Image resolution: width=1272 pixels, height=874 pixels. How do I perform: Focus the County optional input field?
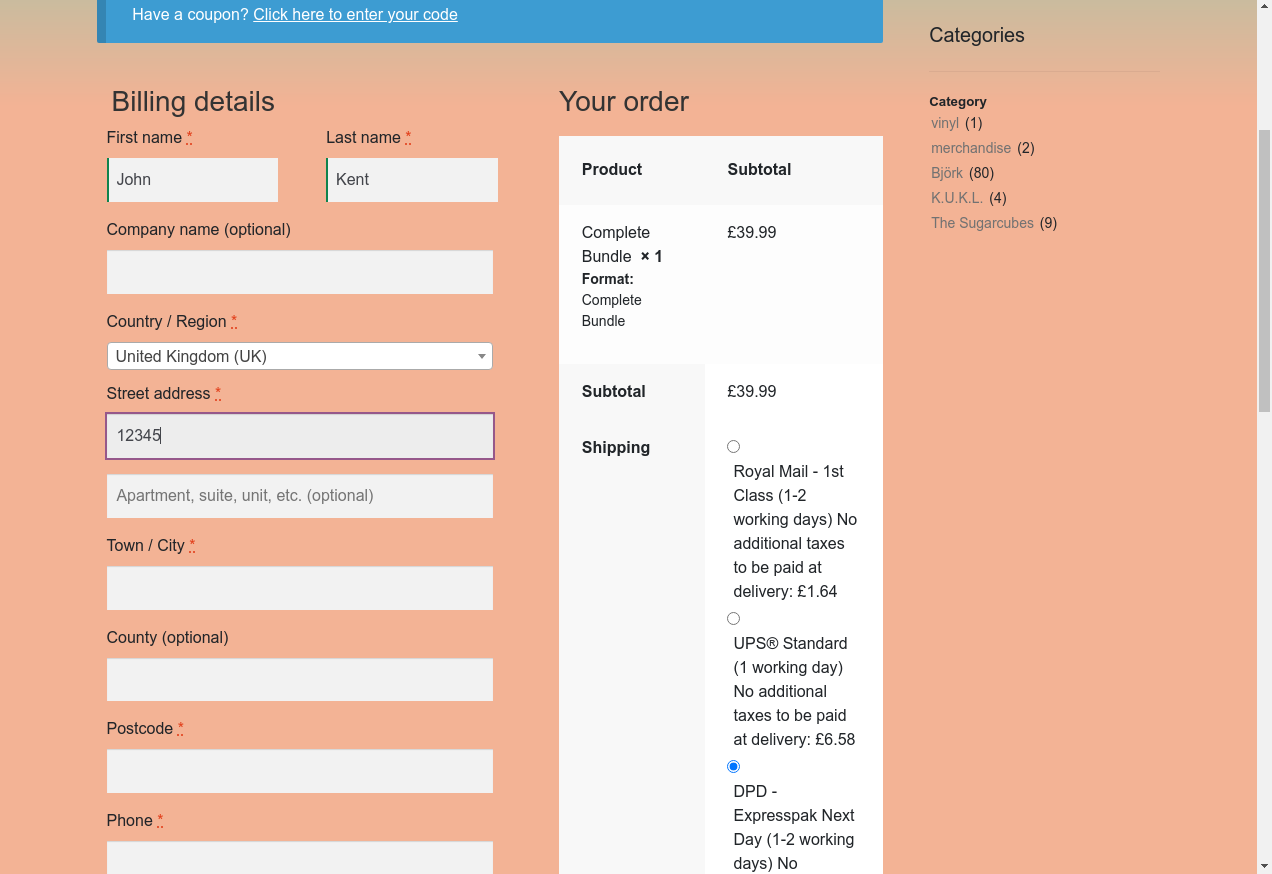coord(300,680)
